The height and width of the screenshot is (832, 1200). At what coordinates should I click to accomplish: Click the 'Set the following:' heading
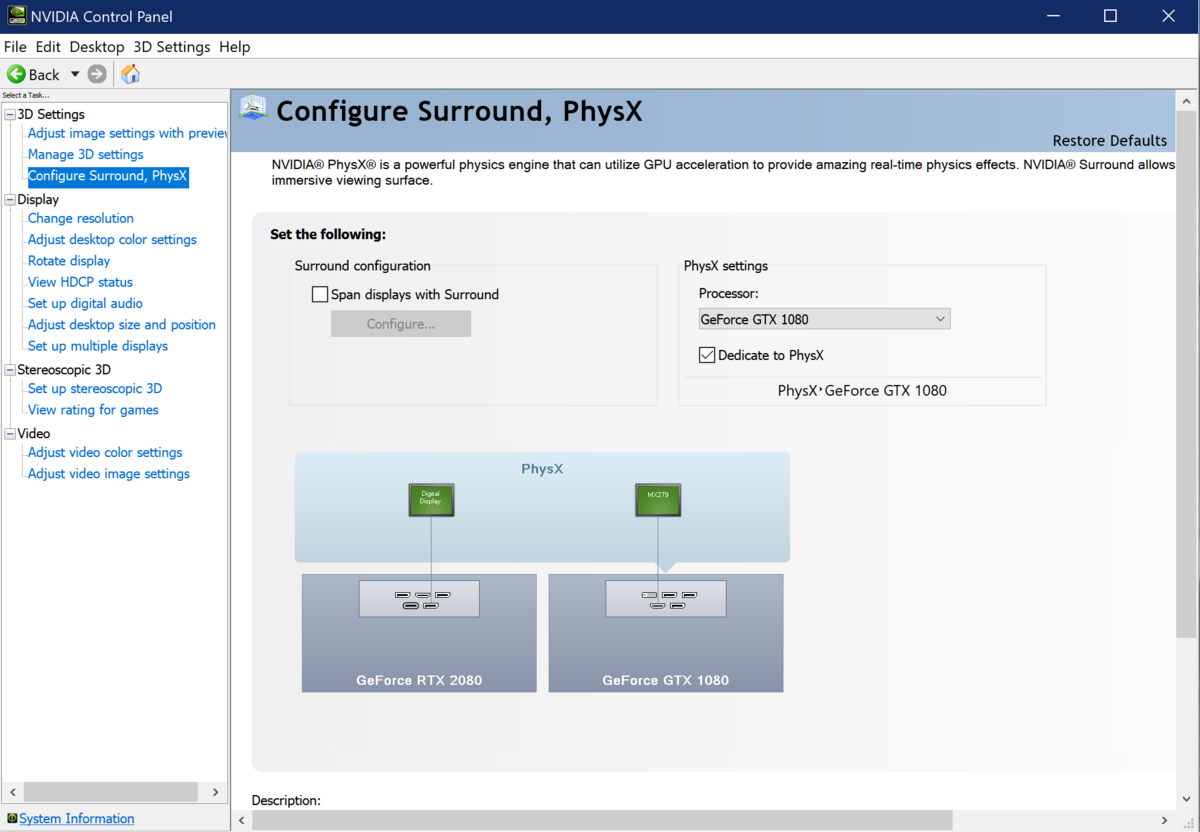(x=328, y=234)
